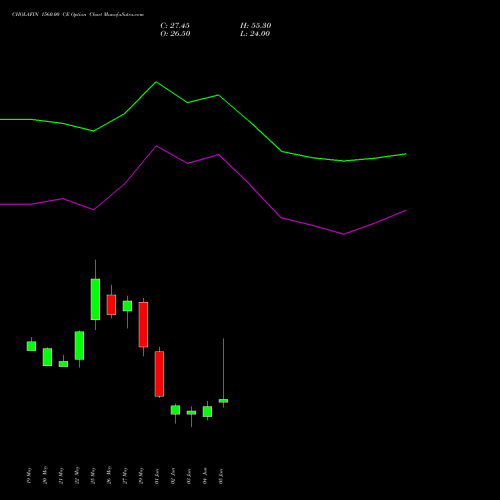Screen dimensions: 500x500
Task: Select the red candlestick for 26 May
Action: (x=111, y=305)
